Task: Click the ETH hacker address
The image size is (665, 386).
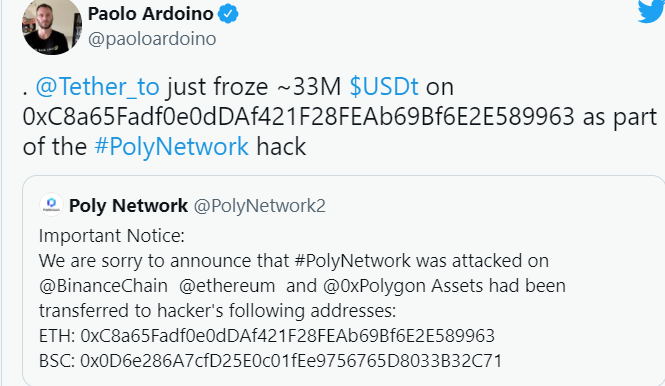Action: [x=288, y=336]
